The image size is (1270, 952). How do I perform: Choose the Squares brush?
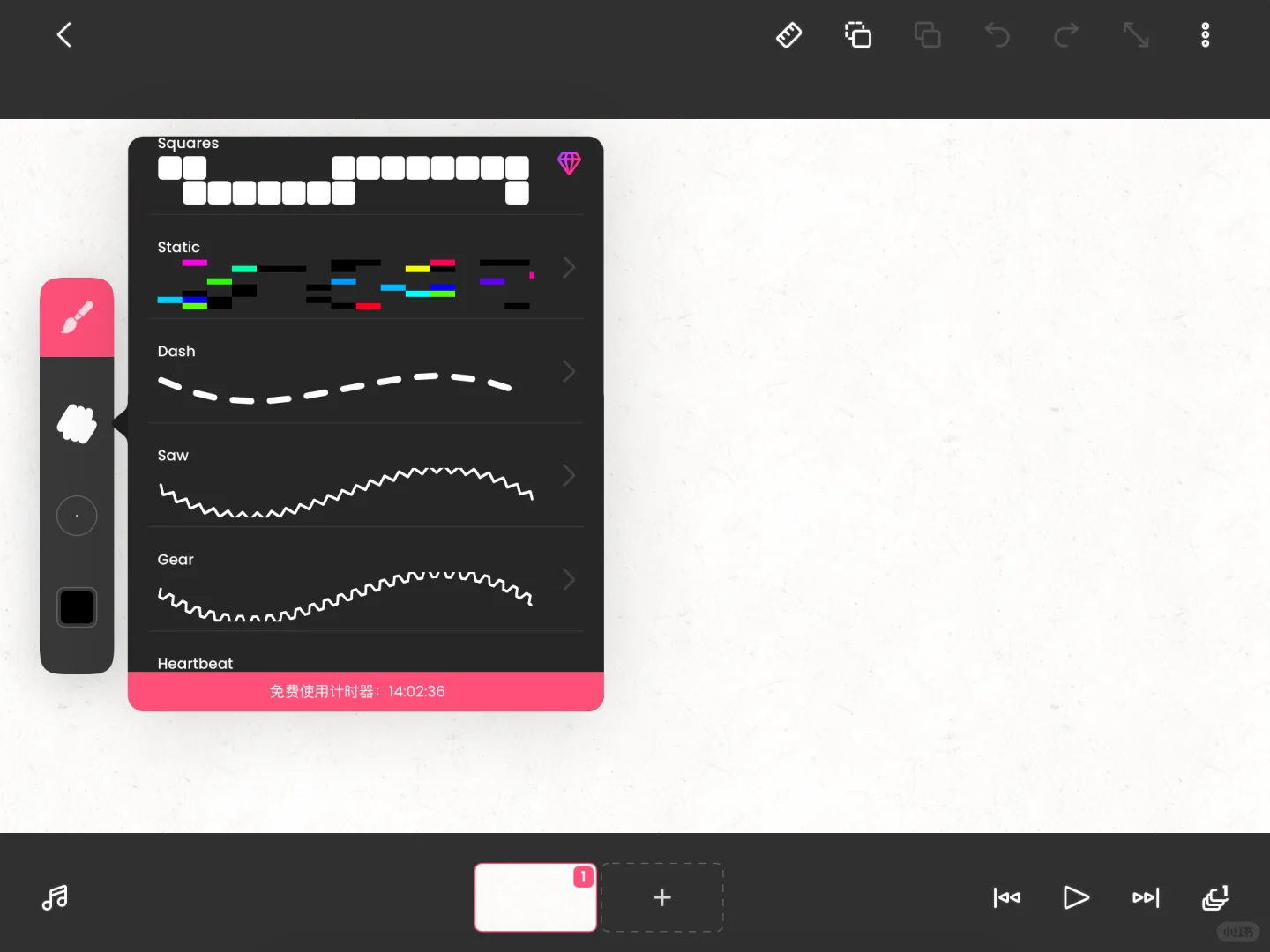tap(366, 175)
